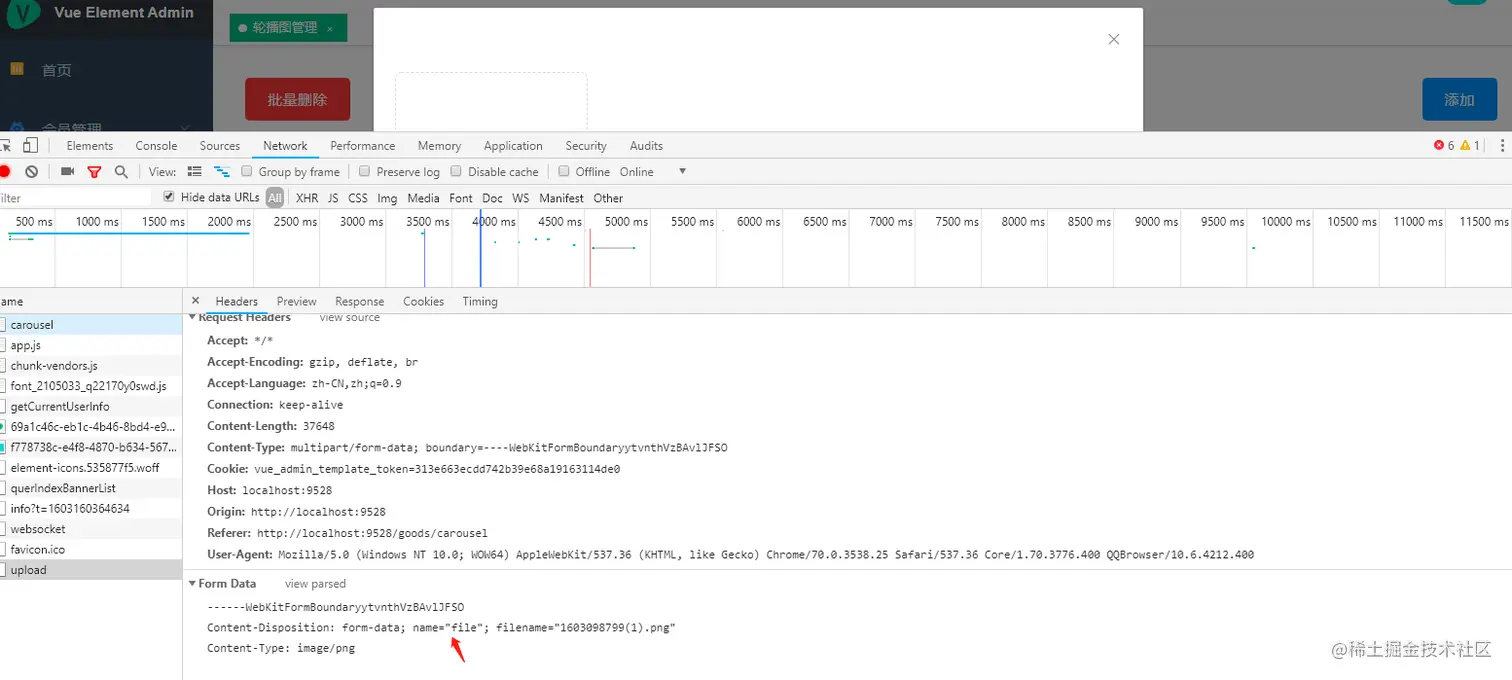Viewport: 1512px width, 680px height.
Task: Capture screenshots camera icon
Action: [x=68, y=172]
